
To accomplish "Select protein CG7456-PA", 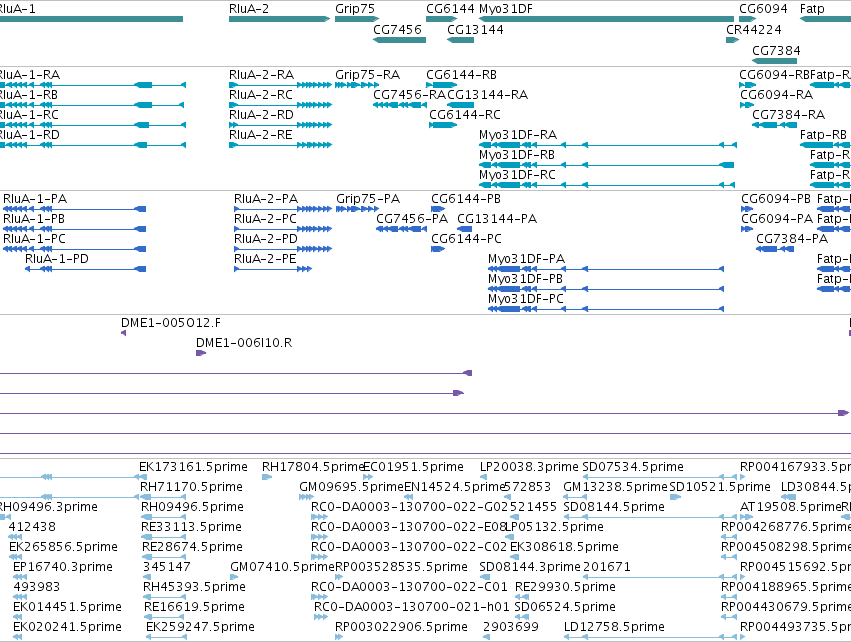I will point(412,219).
